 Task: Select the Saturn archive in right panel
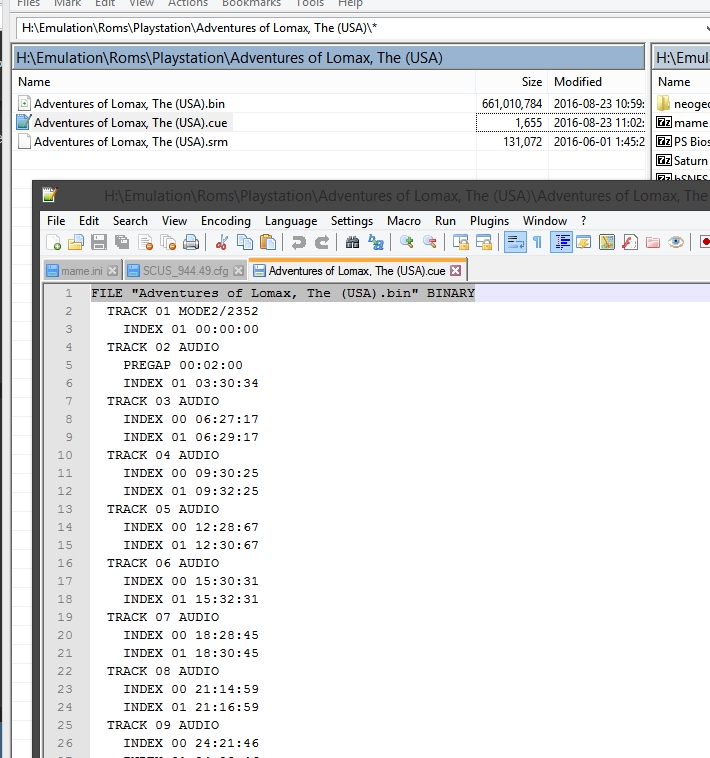point(682,160)
